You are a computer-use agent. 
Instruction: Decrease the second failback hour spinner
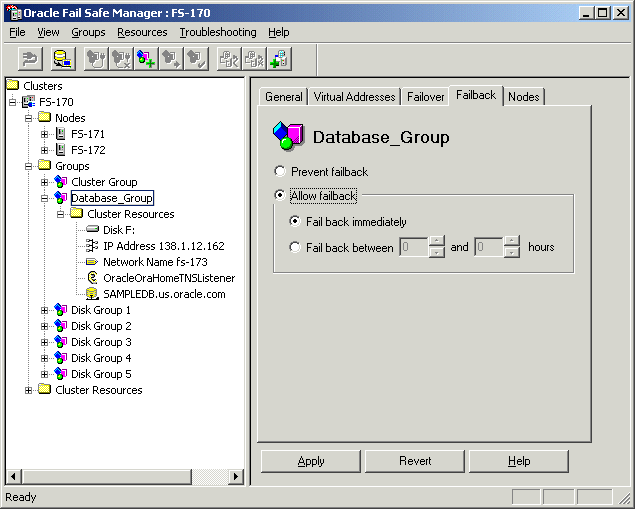click(x=512, y=253)
